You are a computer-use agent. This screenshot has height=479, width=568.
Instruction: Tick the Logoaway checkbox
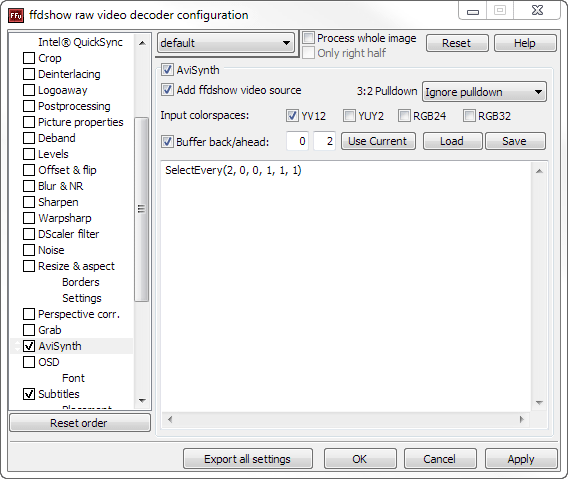pyautogui.click(x=29, y=90)
